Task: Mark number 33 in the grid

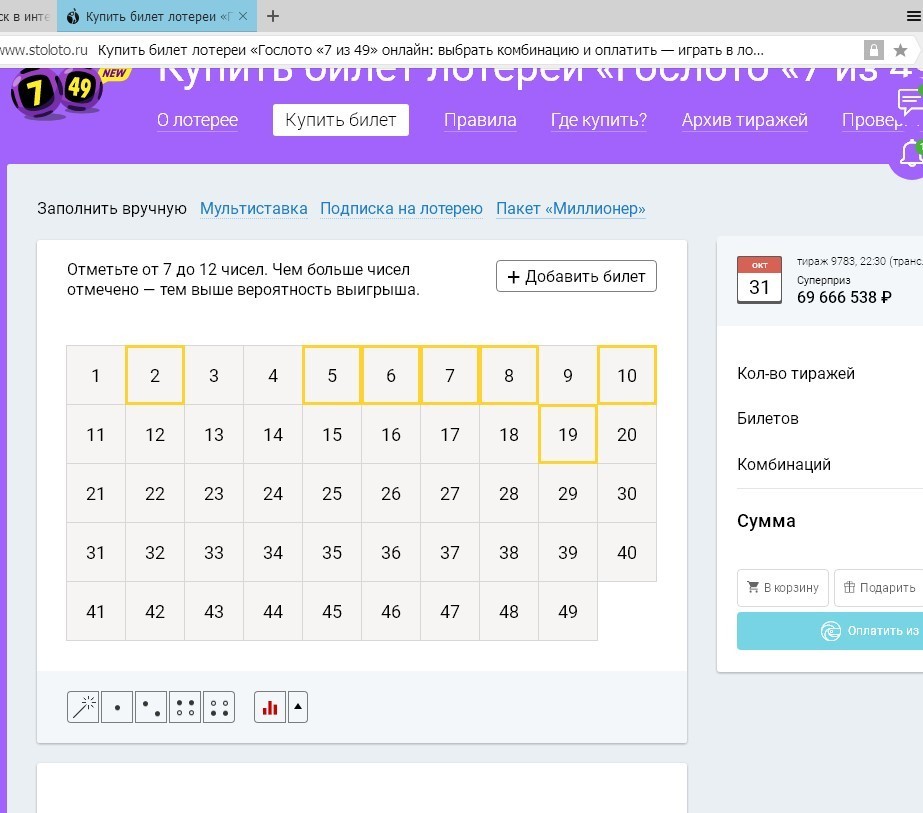Action: pos(214,552)
